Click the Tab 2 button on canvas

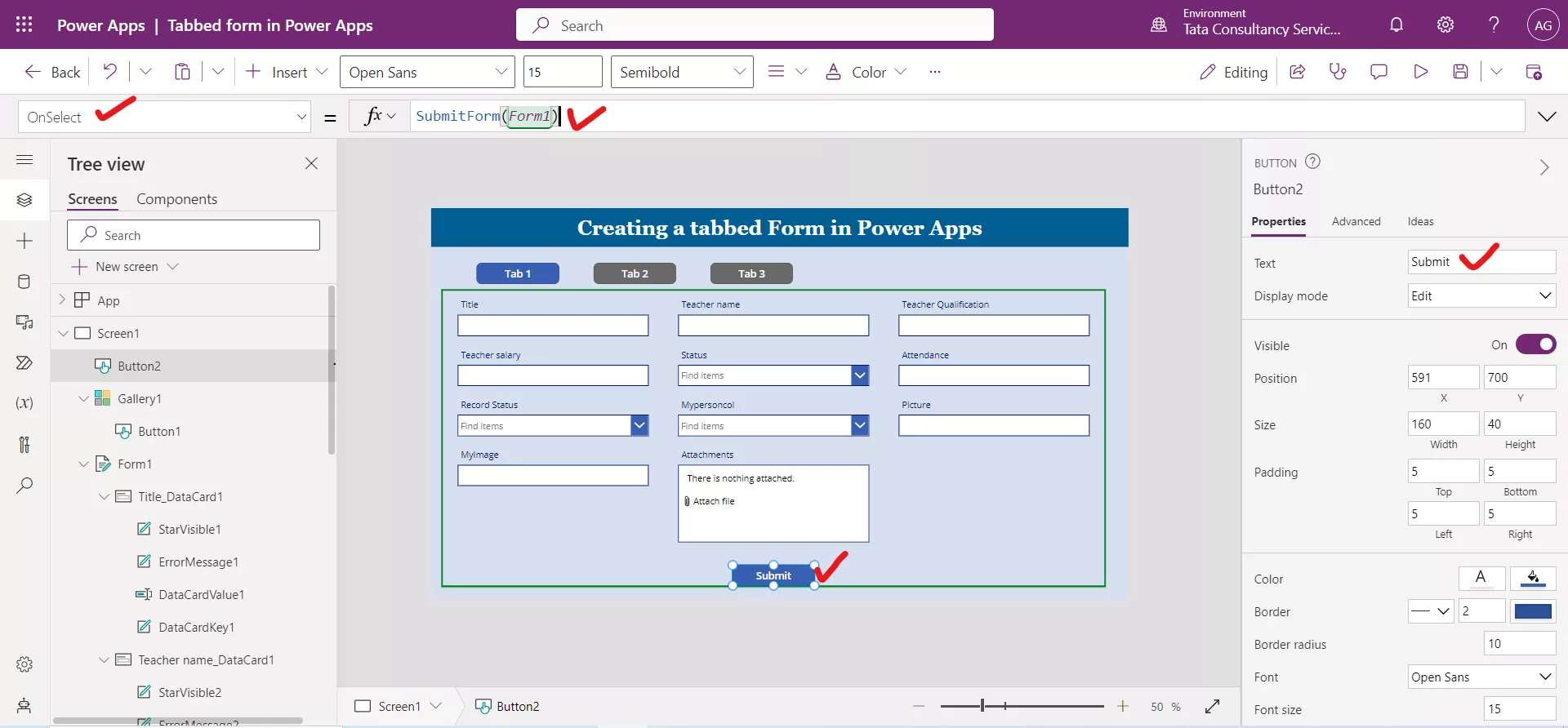pos(635,273)
